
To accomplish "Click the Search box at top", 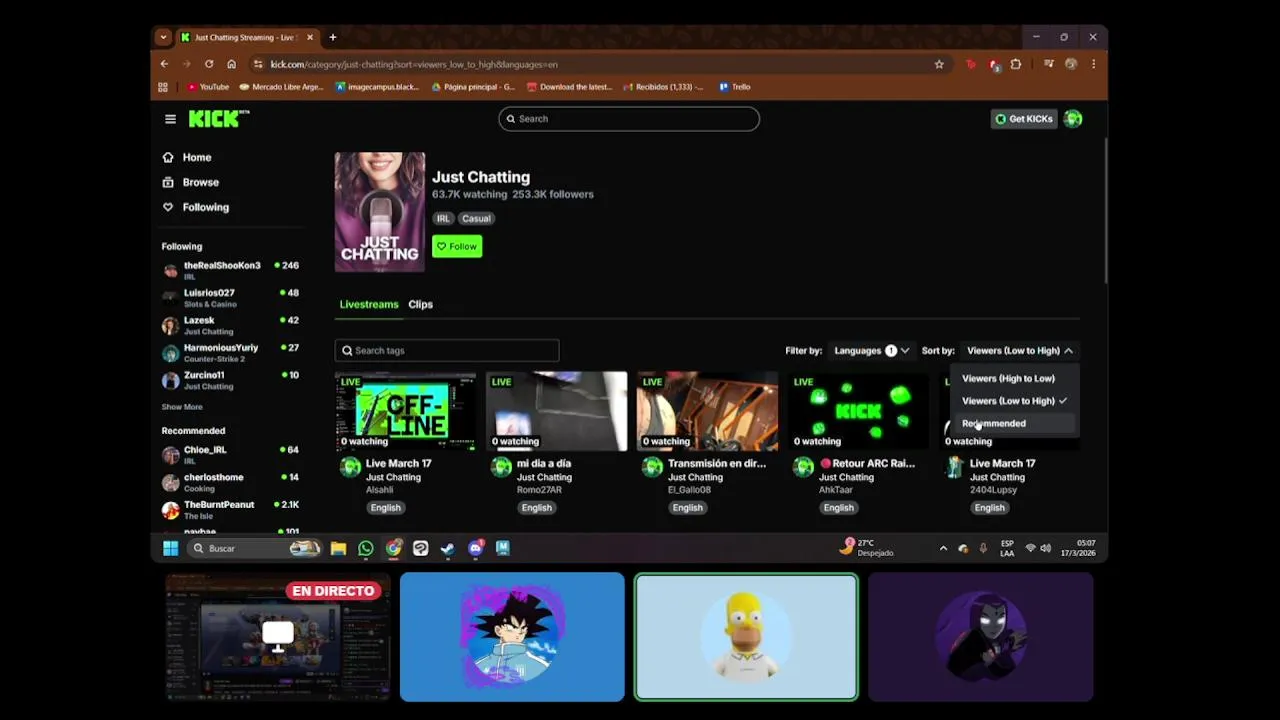I will (x=629, y=119).
